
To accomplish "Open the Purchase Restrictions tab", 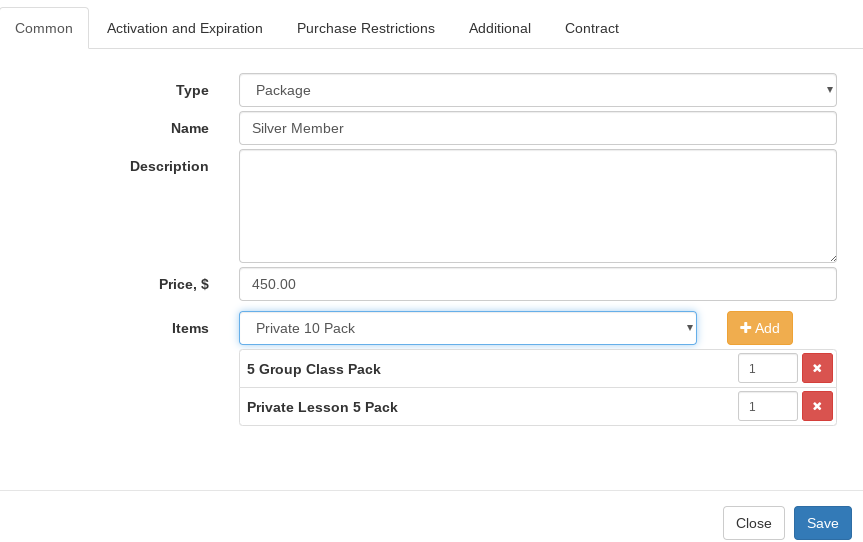I will 366,28.
